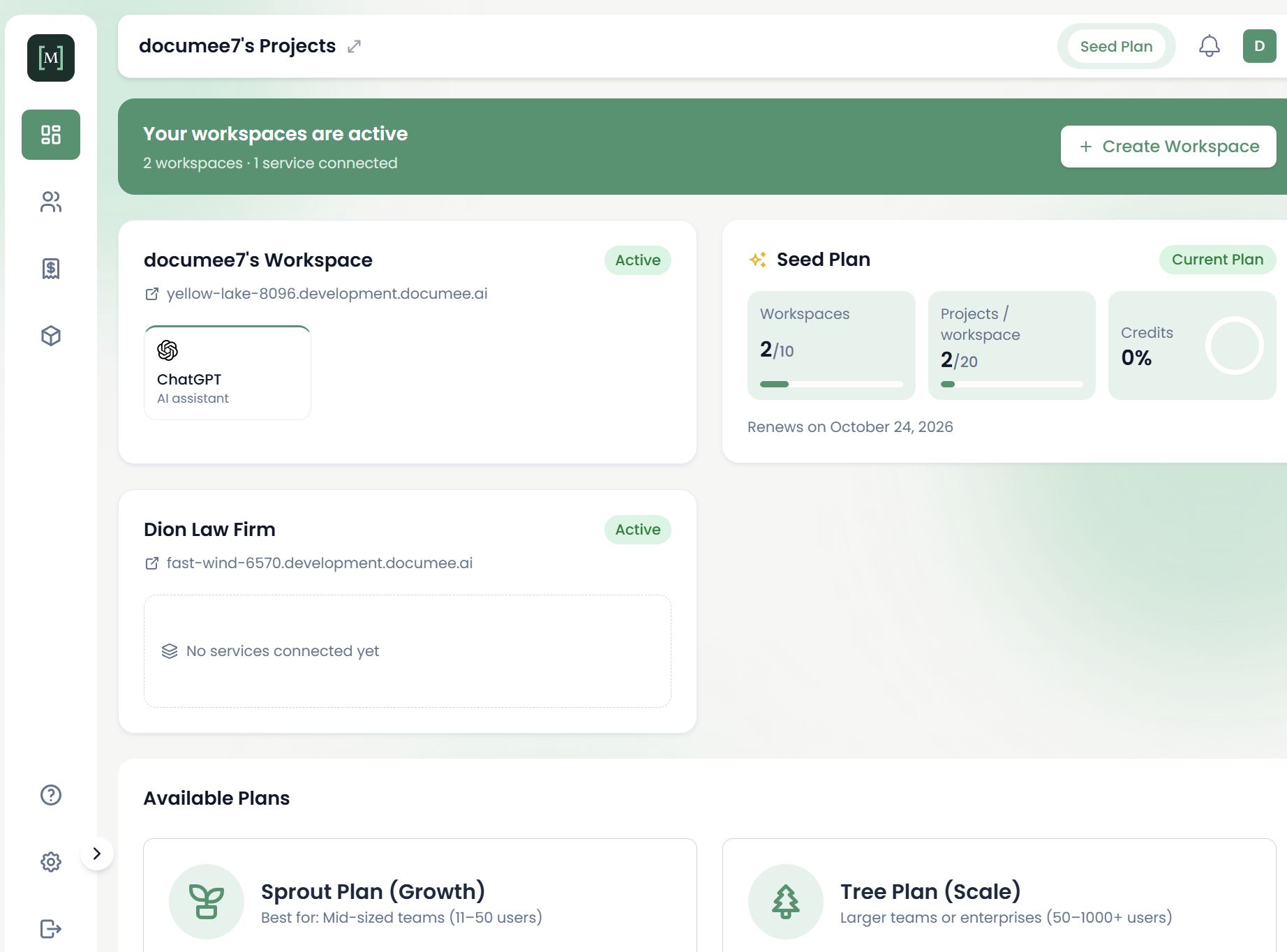Click the Dion Law Firm title
This screenshot has width=1287, height=952.
tap(209, 530)
